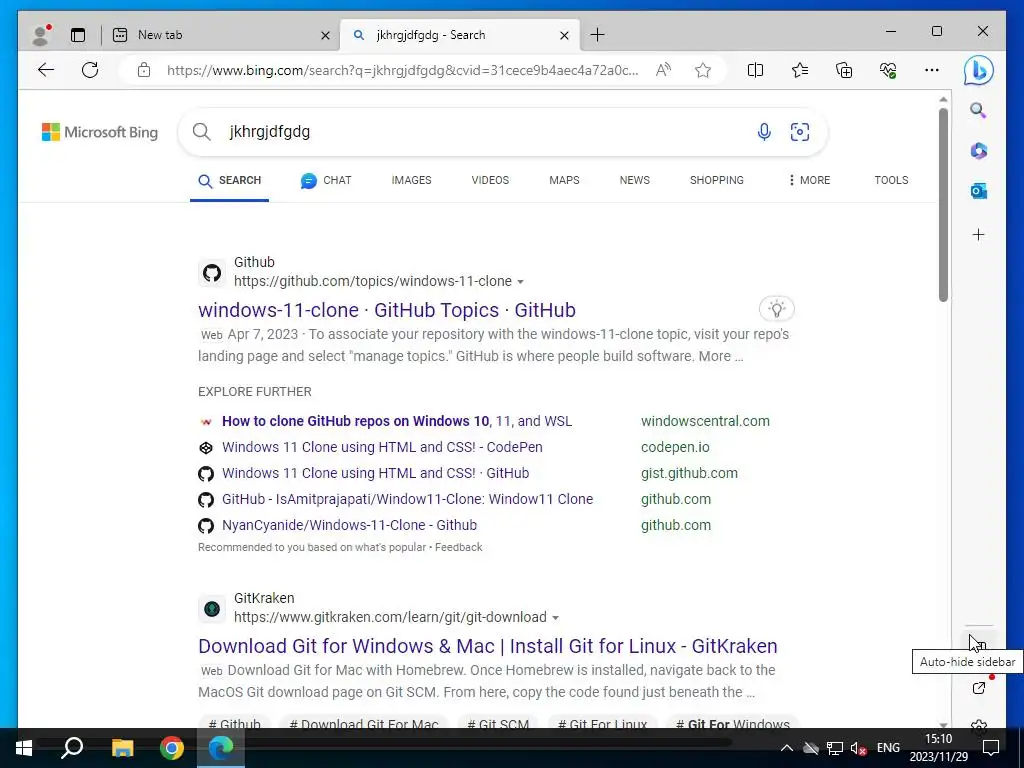Switch to the SHOPPING tab
This screenshot has width=1024, height=768.
point(716,180)
